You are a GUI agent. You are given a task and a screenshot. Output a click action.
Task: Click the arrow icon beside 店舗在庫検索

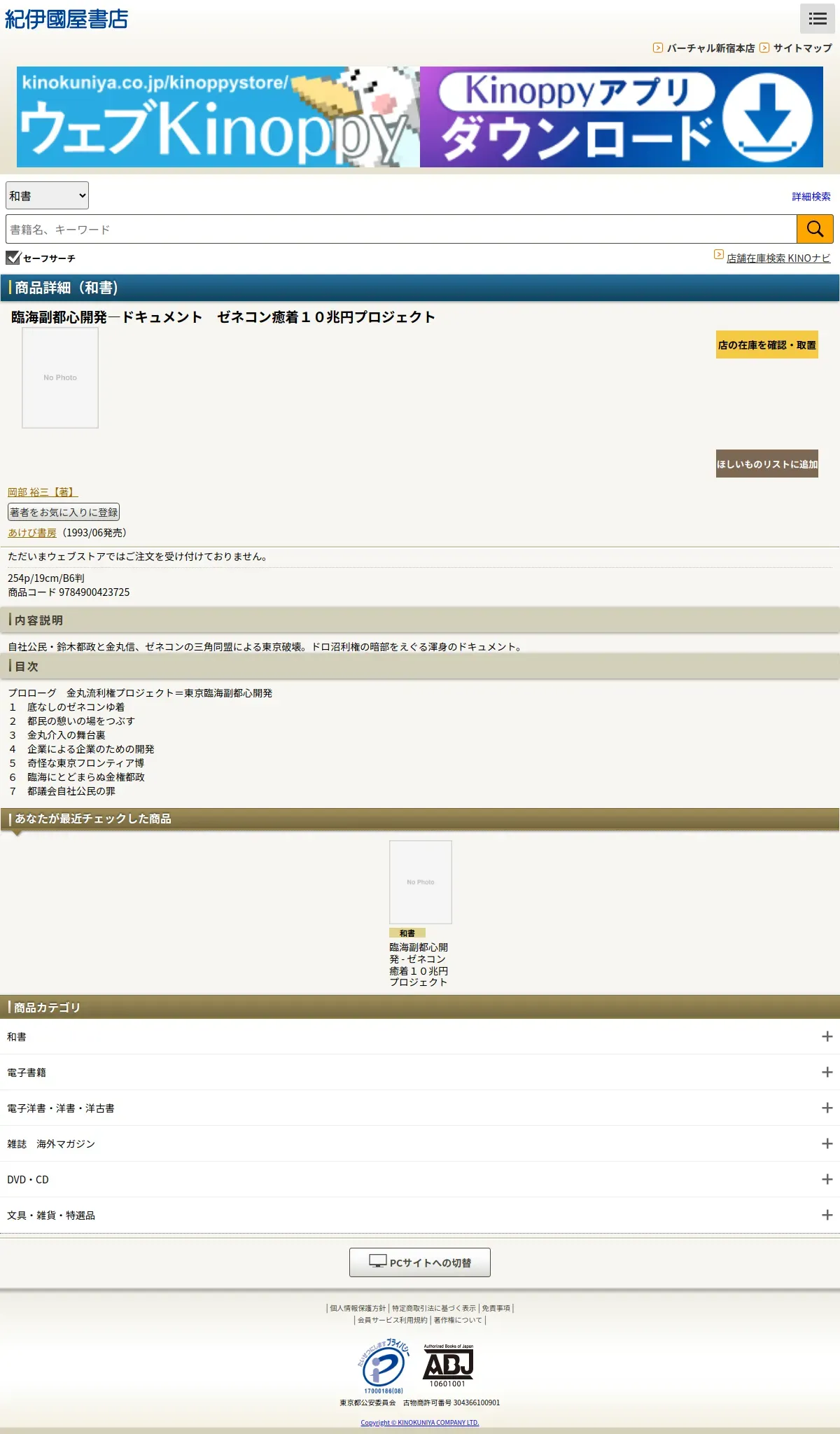[x=719, y=254]
